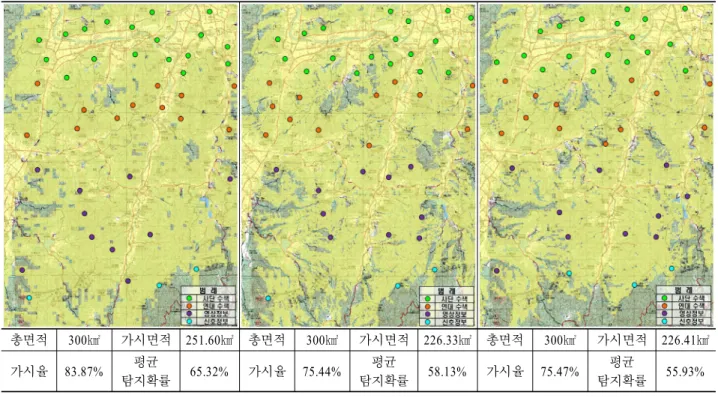Click the 범례 legend header on left map
The height and width of the screenshot is (398, 718).
[209, 290]
